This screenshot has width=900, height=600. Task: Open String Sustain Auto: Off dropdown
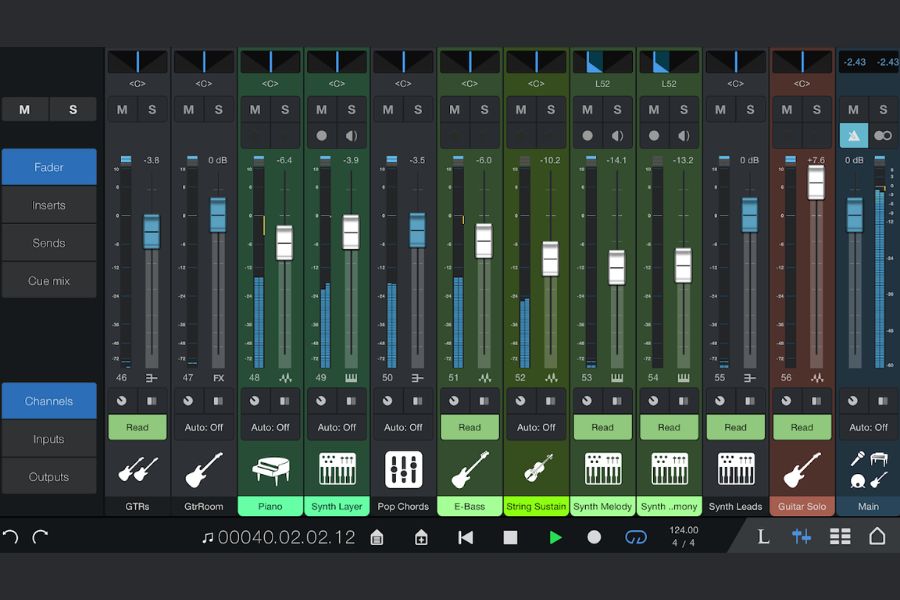pos(536,427)
